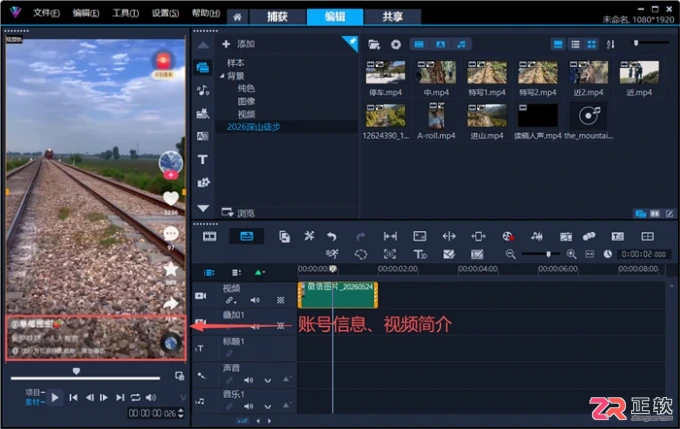The image size is (680, 429).
Task: Click the Fit Project in Timeline icon
Action: (589, 254)
